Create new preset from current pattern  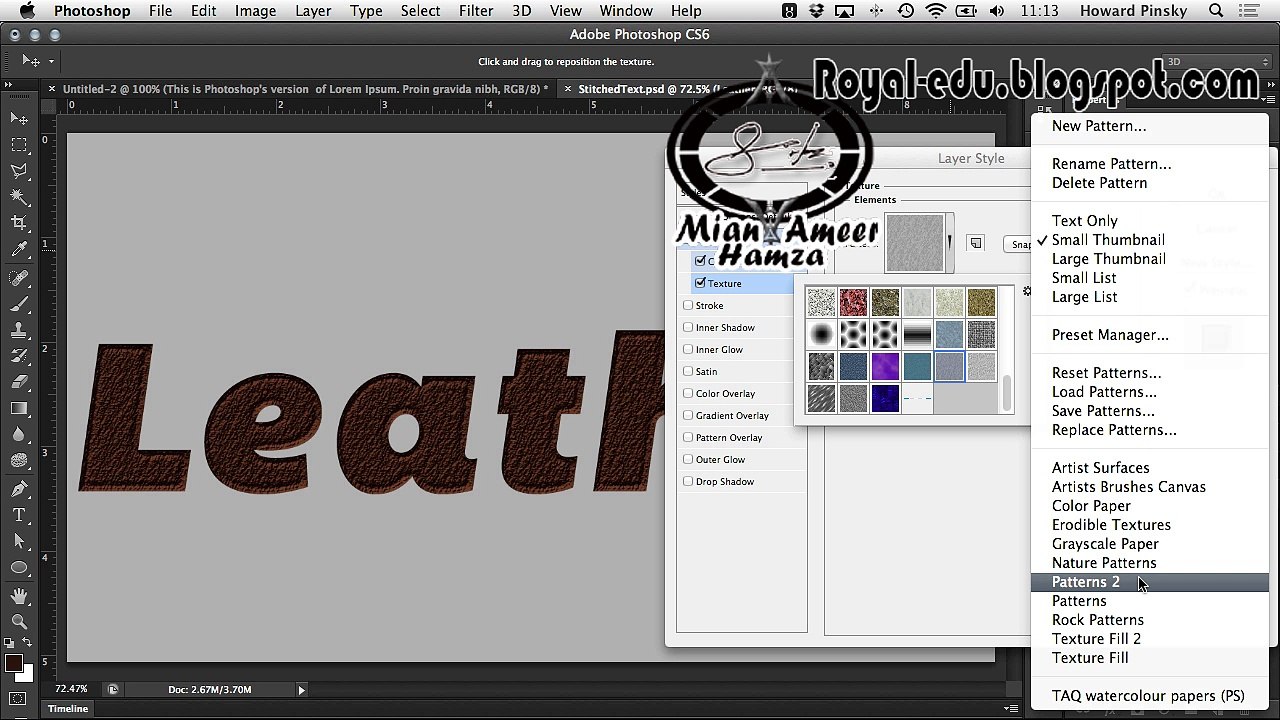click(x=976, y=243)
